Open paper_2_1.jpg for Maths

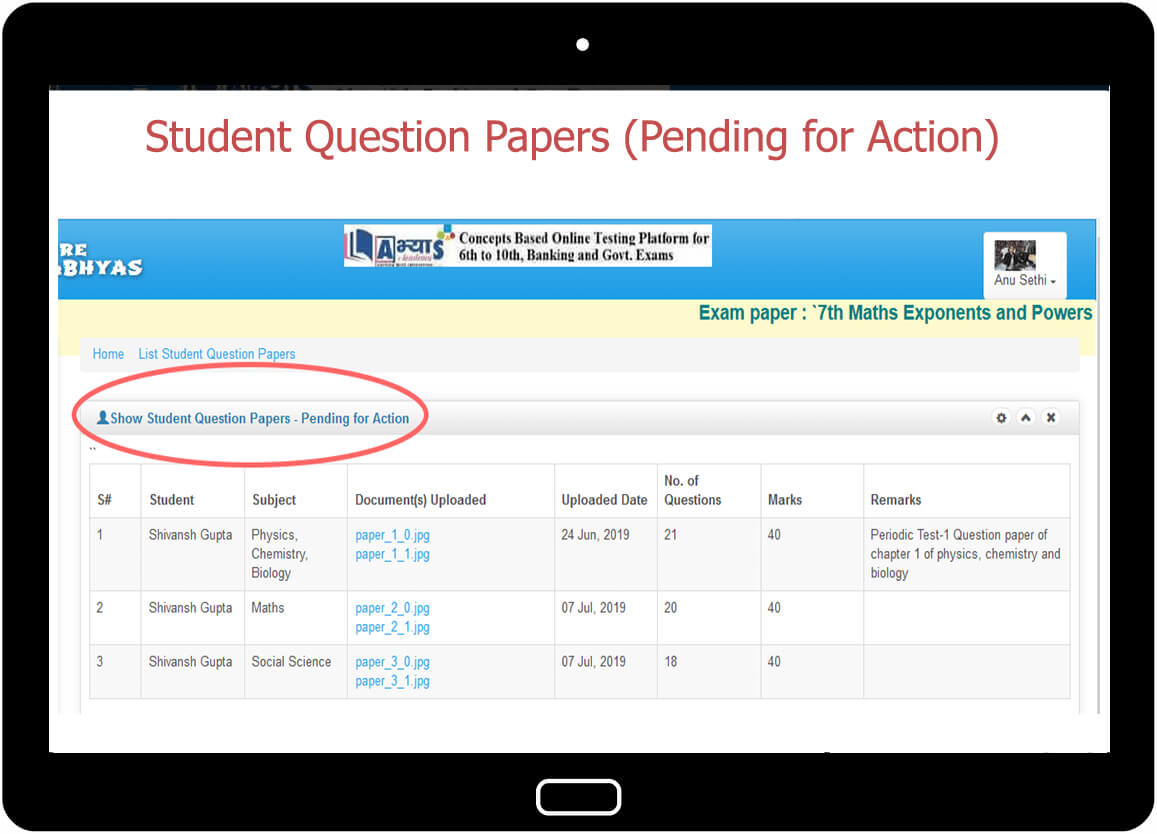392,628
